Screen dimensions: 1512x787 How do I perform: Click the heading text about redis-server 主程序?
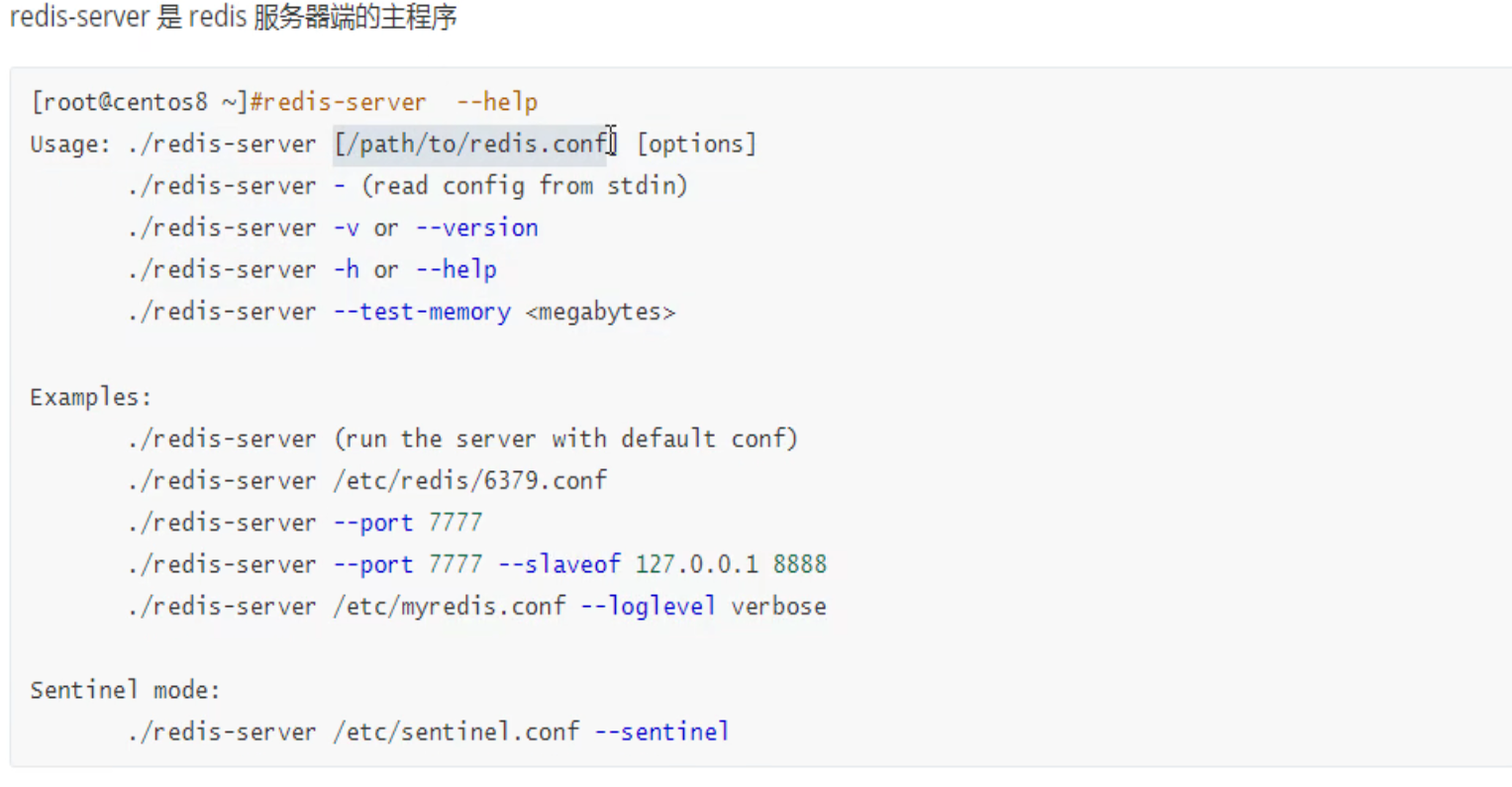click(x=234, y=18)
